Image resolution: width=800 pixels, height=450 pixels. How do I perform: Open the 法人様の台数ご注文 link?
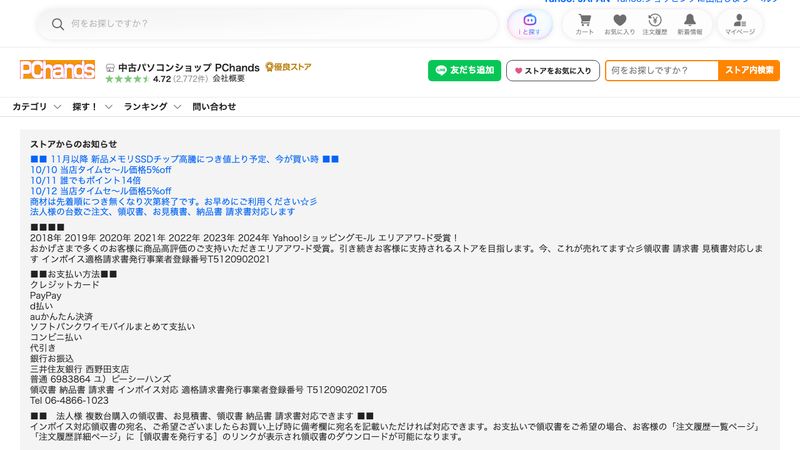coord(162,212)
